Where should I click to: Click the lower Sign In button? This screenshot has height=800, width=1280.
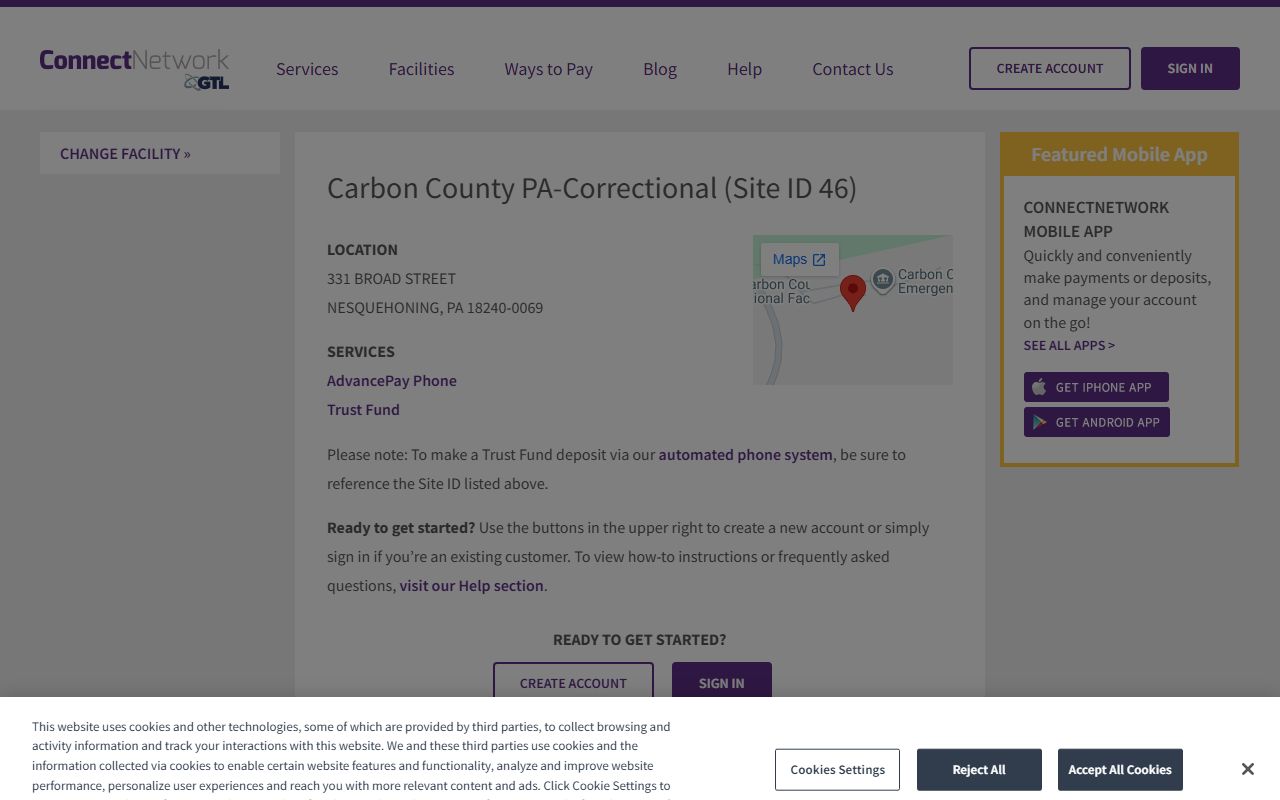click(x=722, y=682)
